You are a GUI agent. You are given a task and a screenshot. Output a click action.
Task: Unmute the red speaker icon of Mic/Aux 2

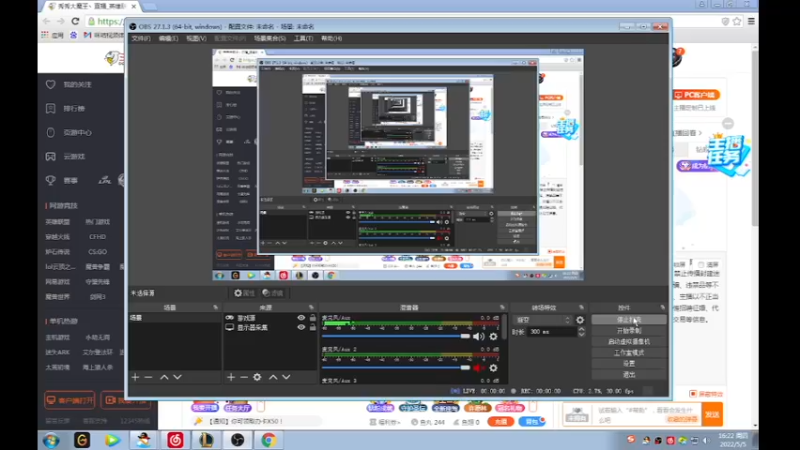click(478, 367)
